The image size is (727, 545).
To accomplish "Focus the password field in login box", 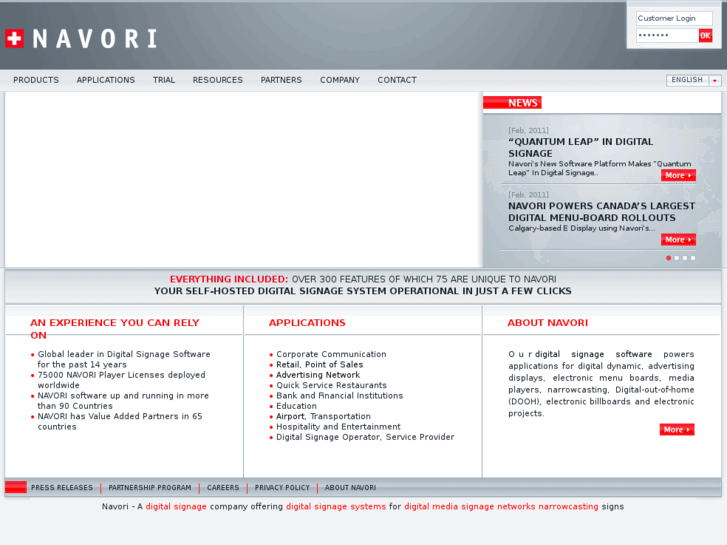I will (x=667, y=35).
